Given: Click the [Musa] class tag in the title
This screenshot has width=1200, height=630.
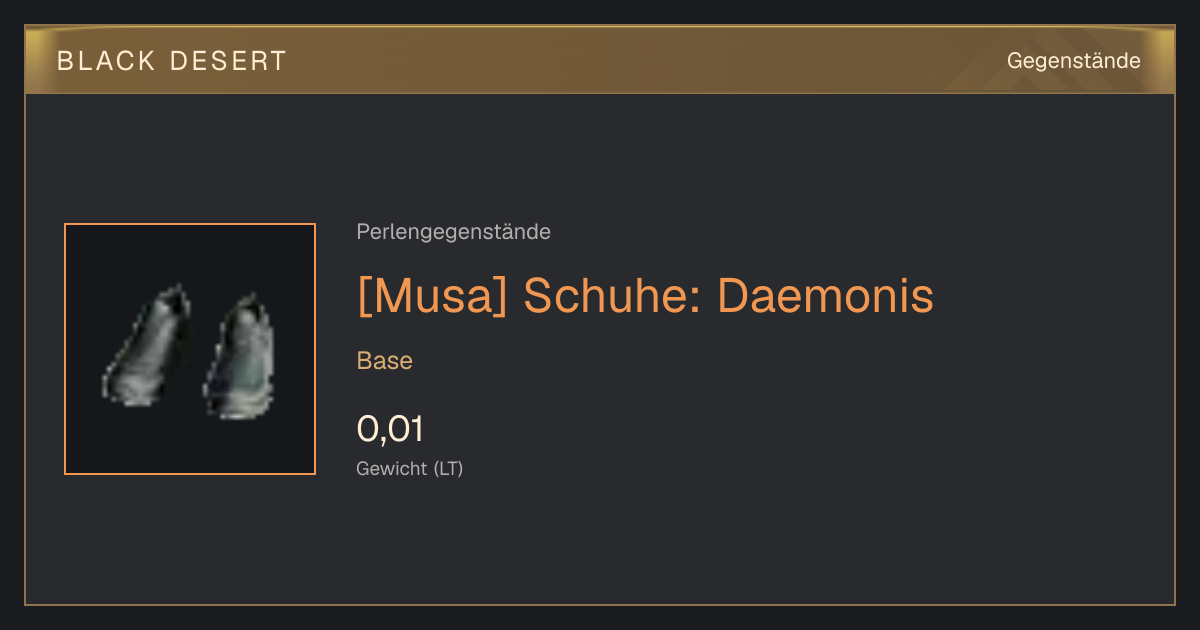Looking at the screenshot, I should [434, 296].
